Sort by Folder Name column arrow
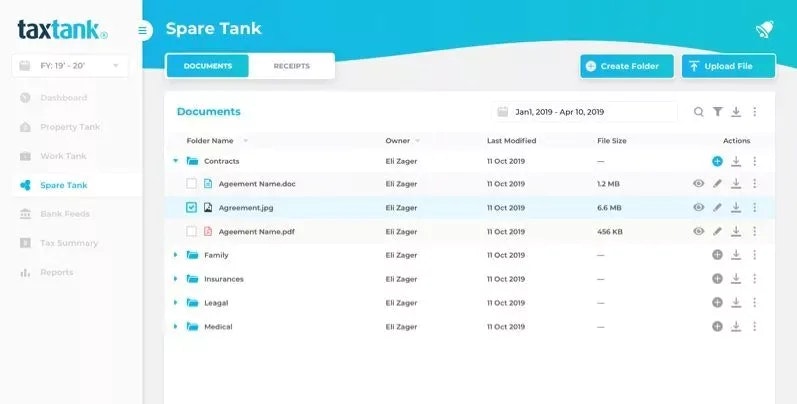 tap(246, 141)
